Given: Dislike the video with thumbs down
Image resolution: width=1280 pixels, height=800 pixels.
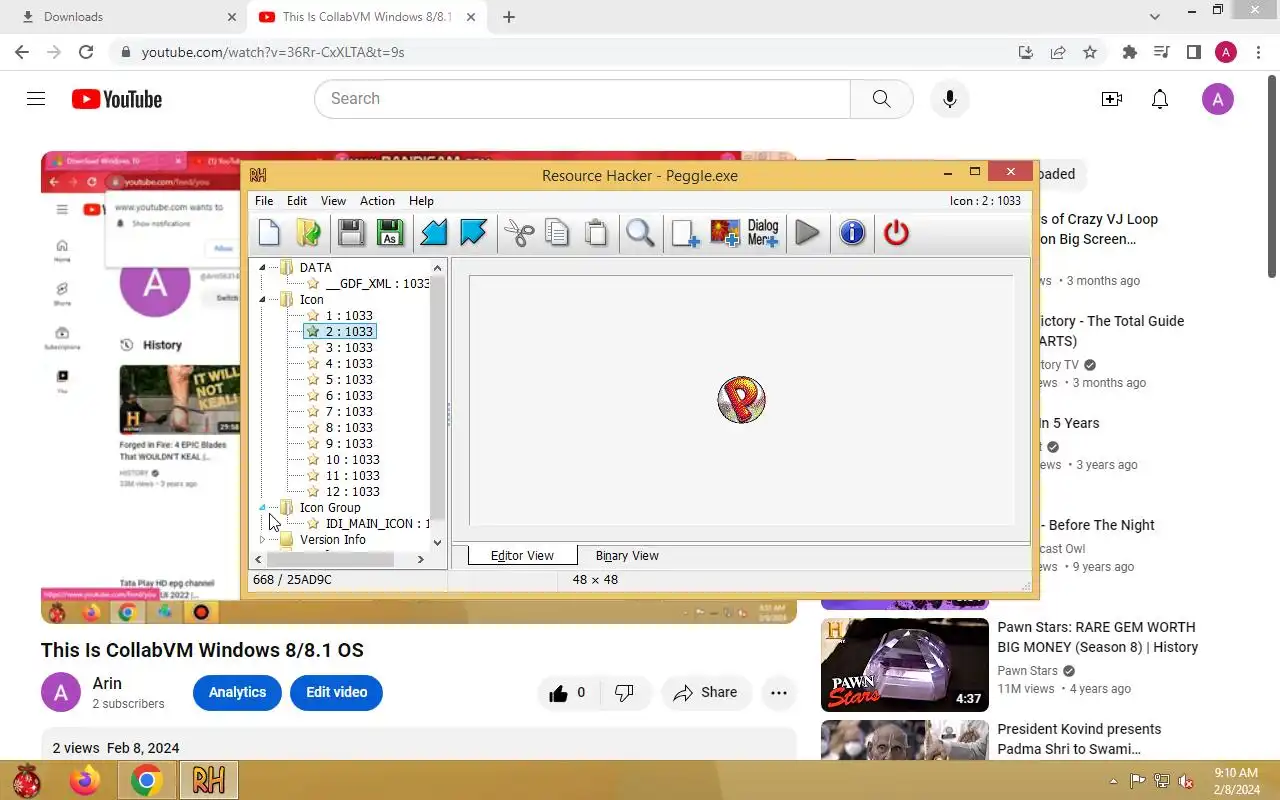Looking at the screenshot, I should click(625, 693).
